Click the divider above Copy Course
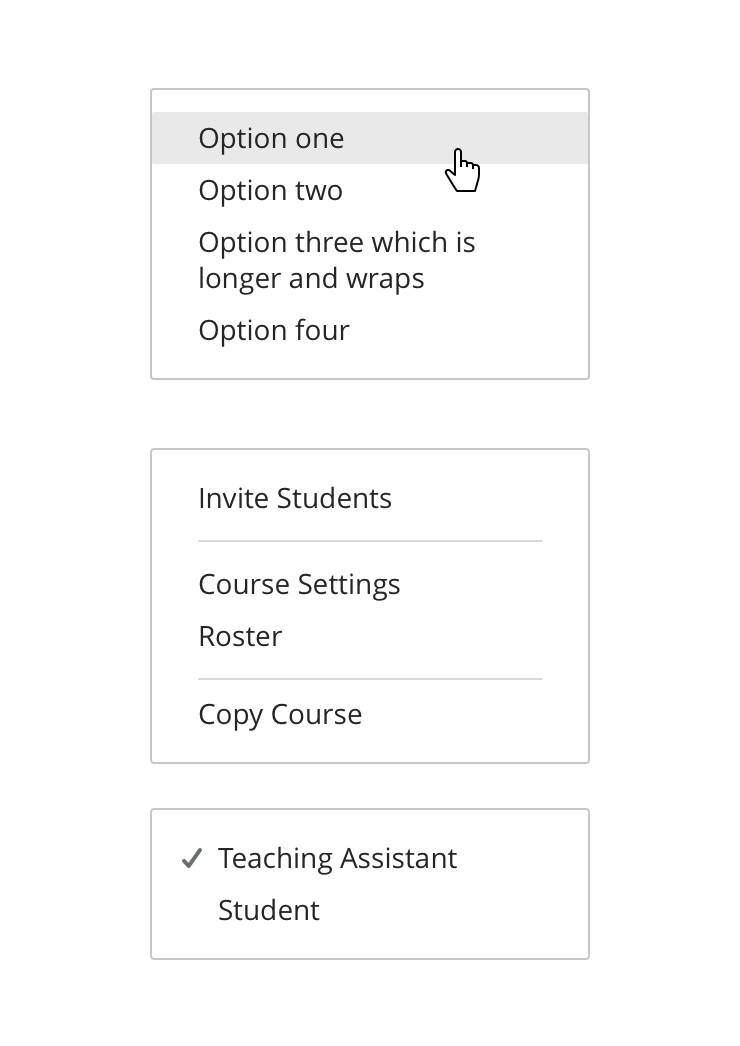Image resolution: width=740 pixels, height=1046 pixels. (370, 679)
